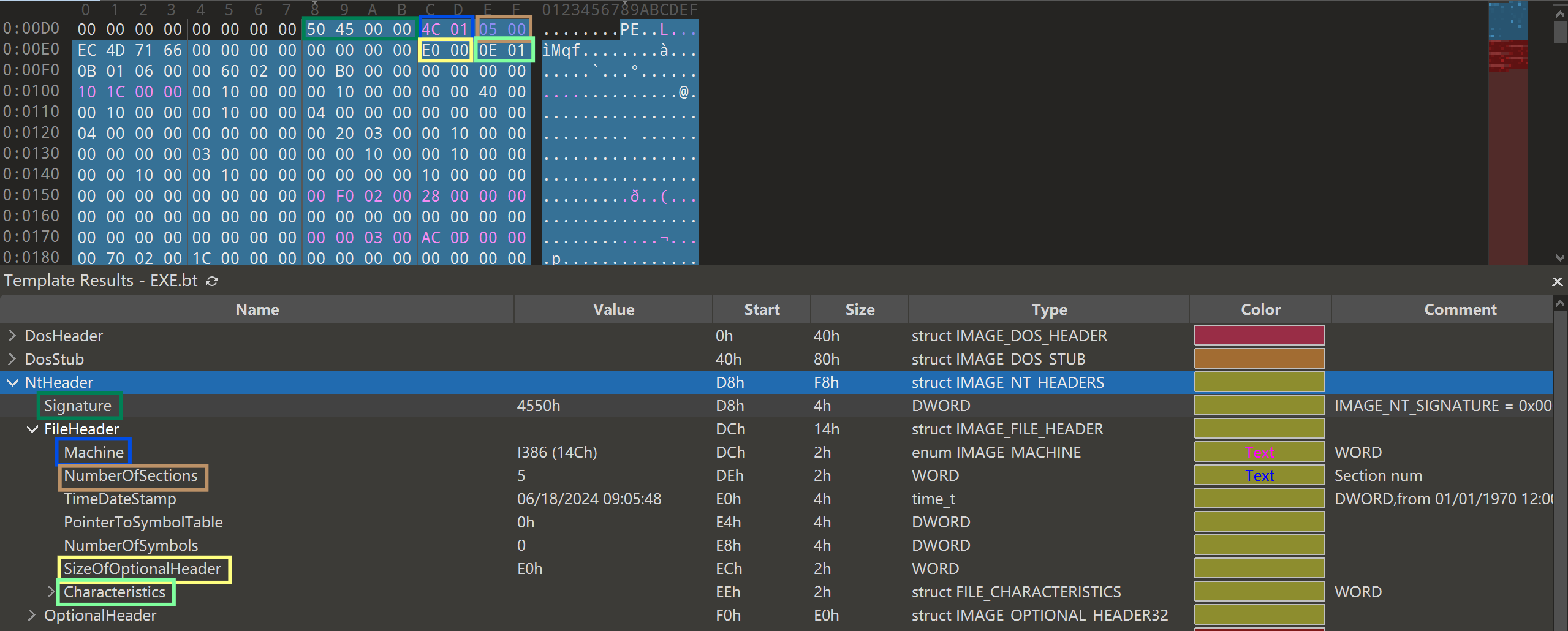The width and height of the screenshot is (1568, 631).
Task: Expand the DosStub tree node
Action: pos(12,359)
